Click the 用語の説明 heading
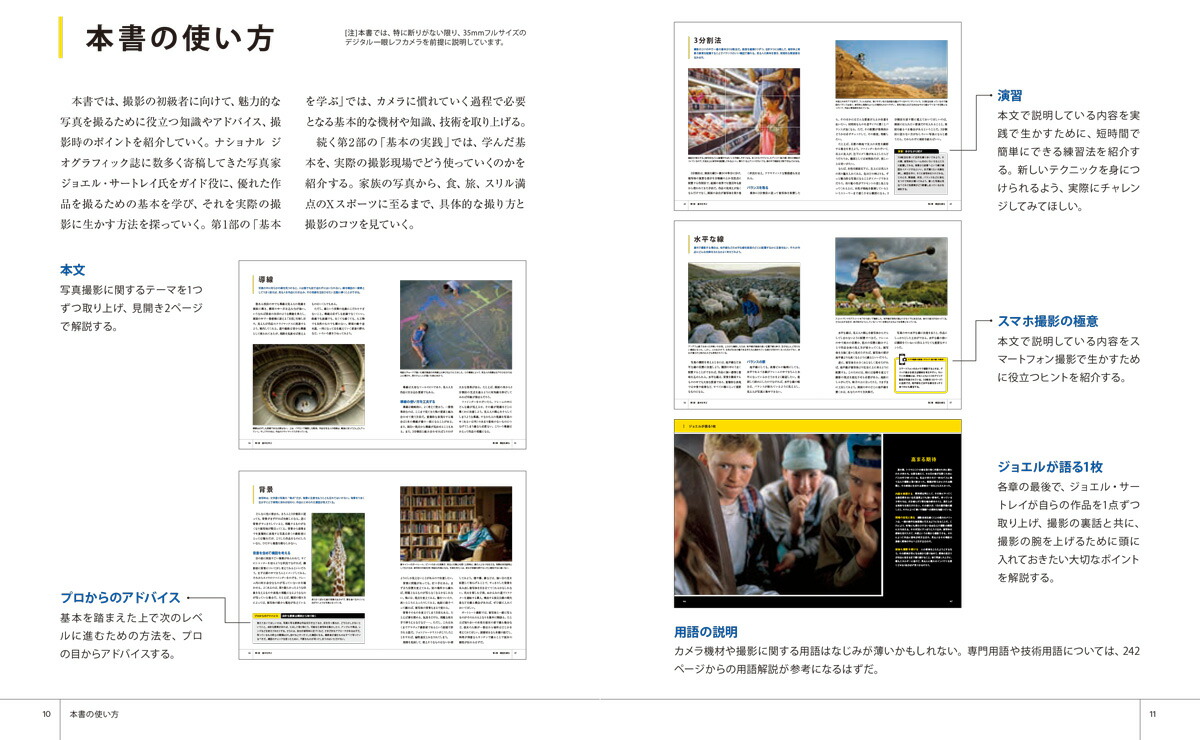 click(x=705, y=631)
